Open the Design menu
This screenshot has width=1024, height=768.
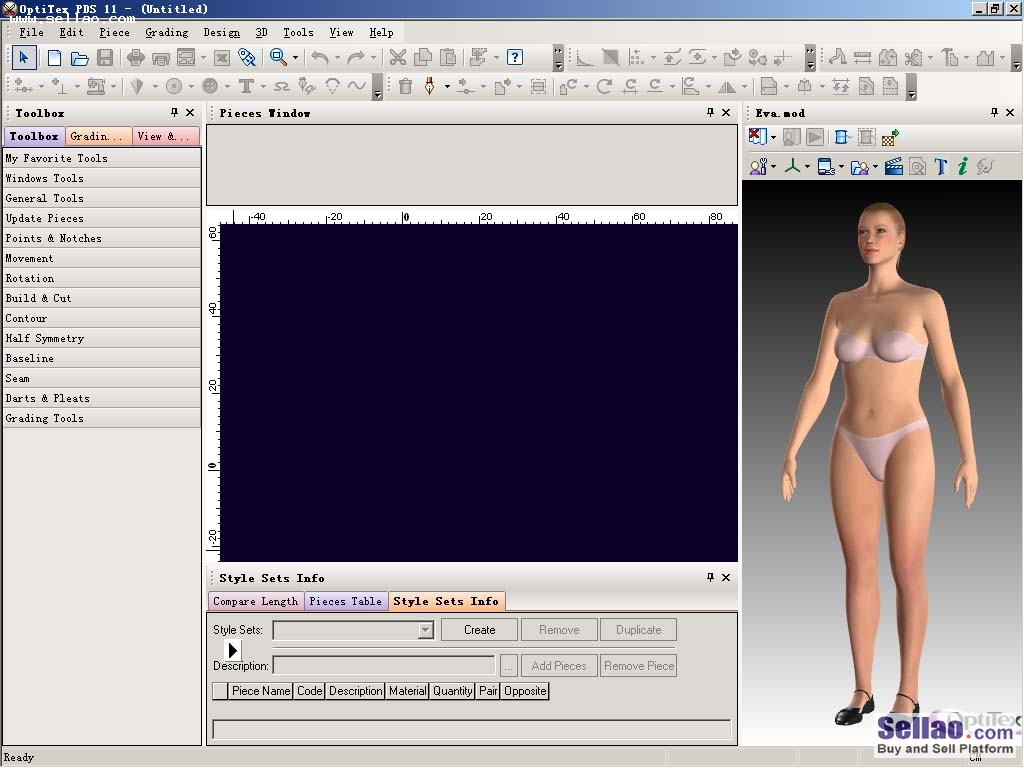point(221,33)
